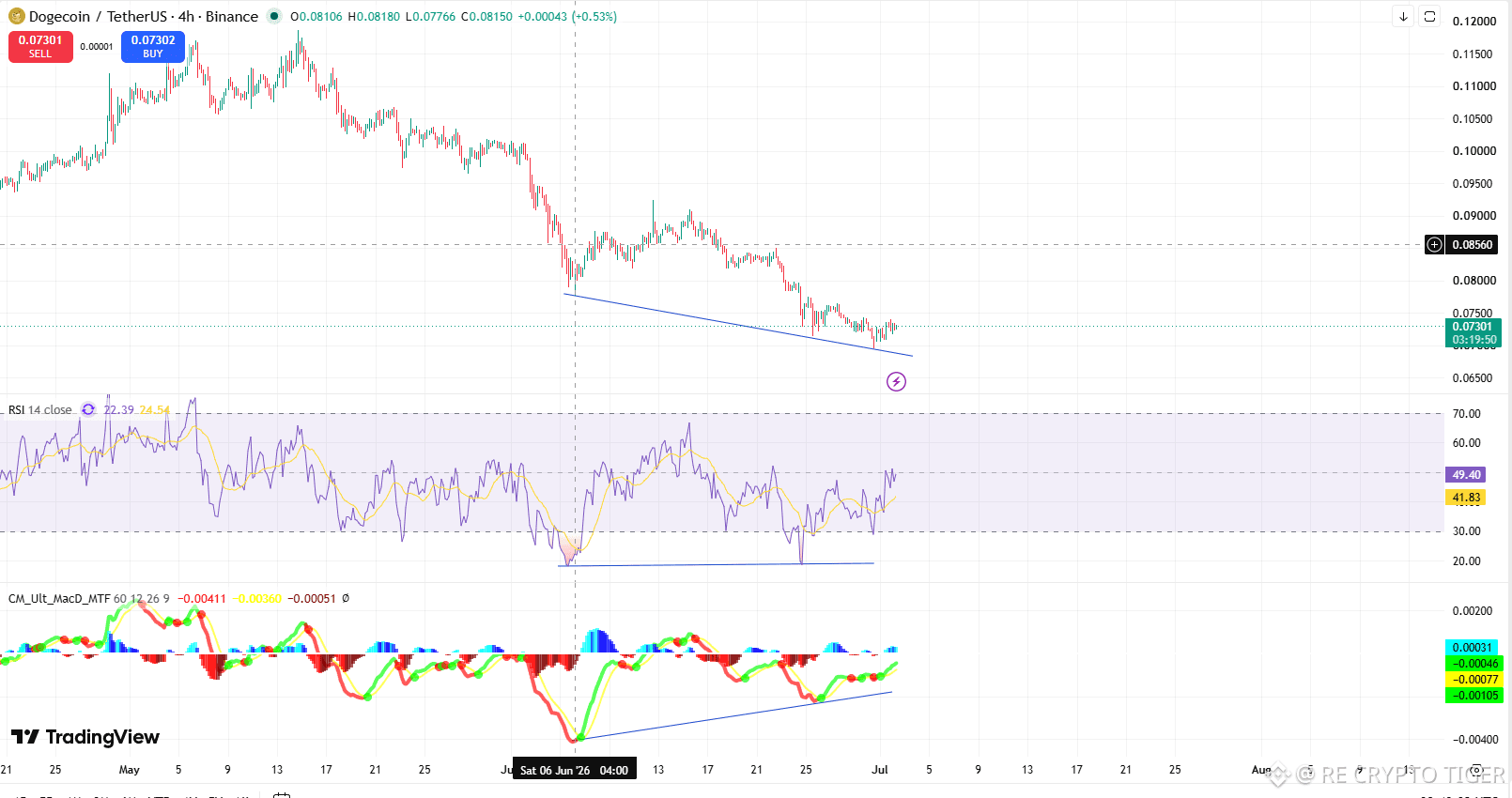
Task: Click the TradingView logo
Action: point(85,737)
